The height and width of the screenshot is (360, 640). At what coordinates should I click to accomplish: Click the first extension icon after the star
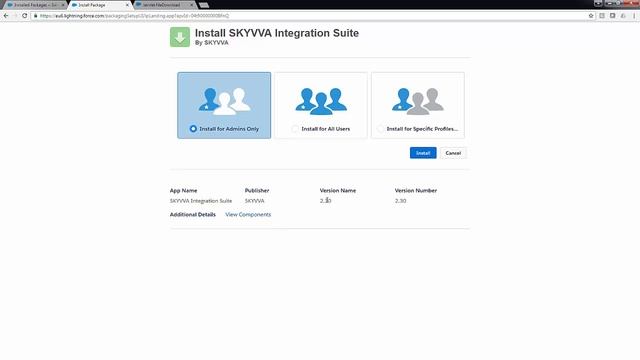(602, 16)
